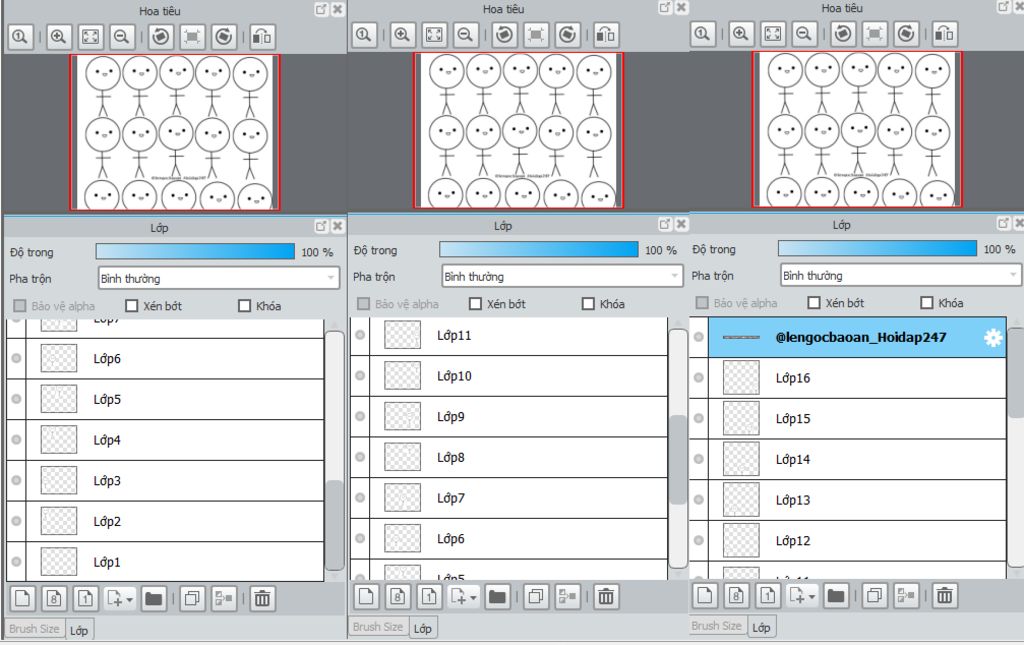Delete layer using trash in left layer panel
The height and width of the screenshot is (645, 1024).
(263, 598)
